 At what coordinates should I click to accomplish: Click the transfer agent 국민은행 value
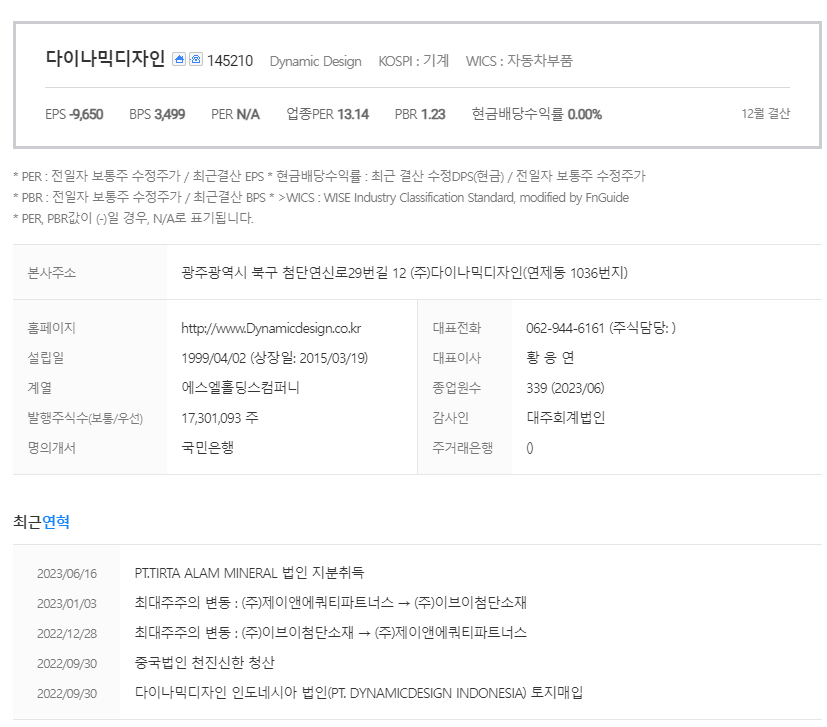(x=208, y=447)
